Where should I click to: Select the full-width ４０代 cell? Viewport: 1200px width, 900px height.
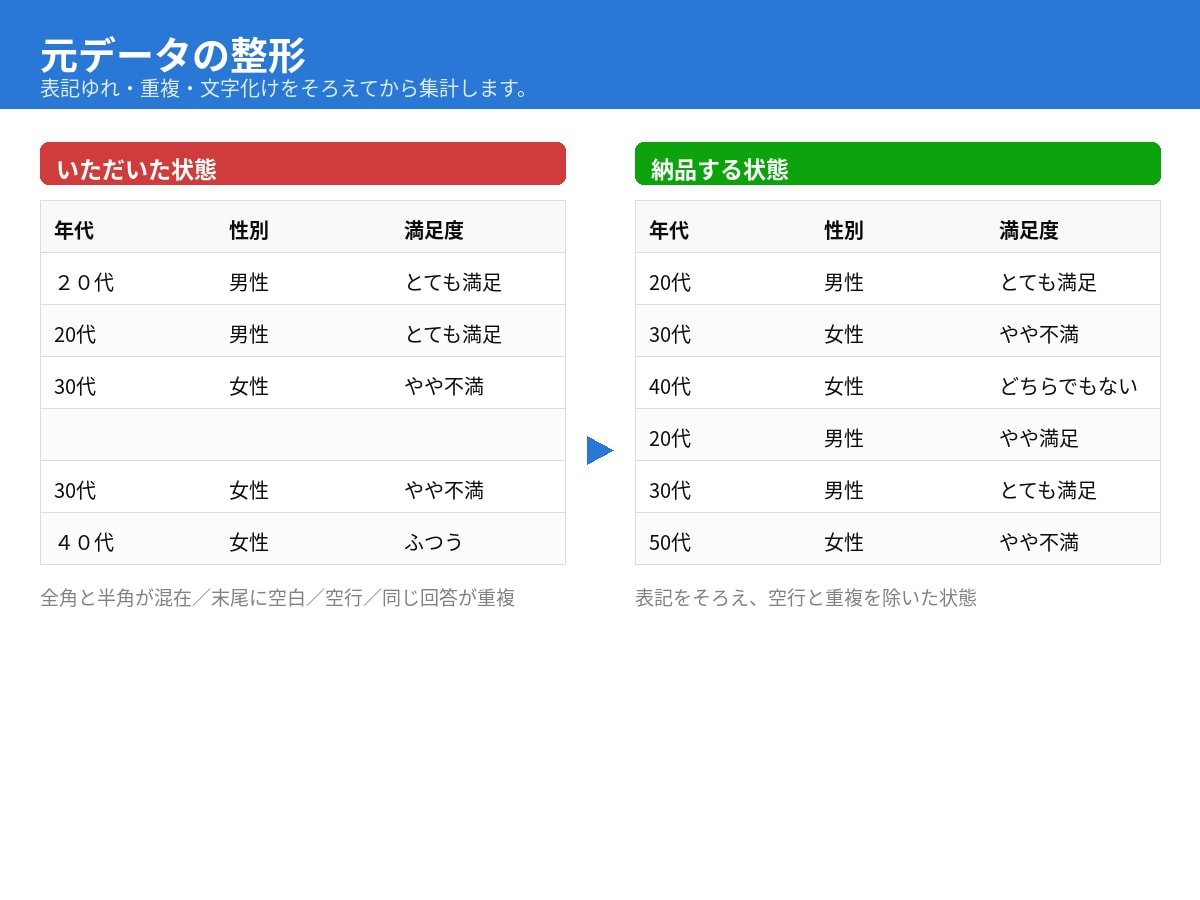pos(84,542)
